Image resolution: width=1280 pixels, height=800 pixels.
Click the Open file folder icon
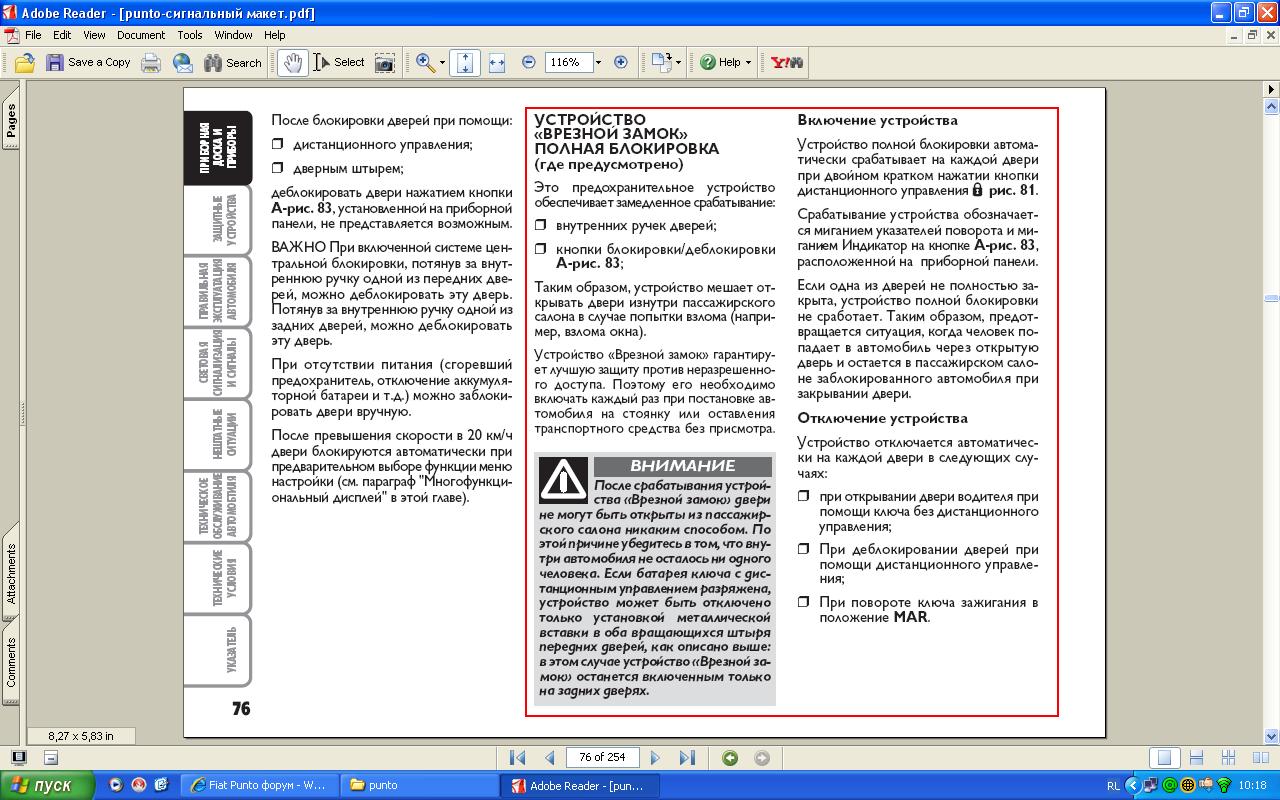(x=24, y=62)
